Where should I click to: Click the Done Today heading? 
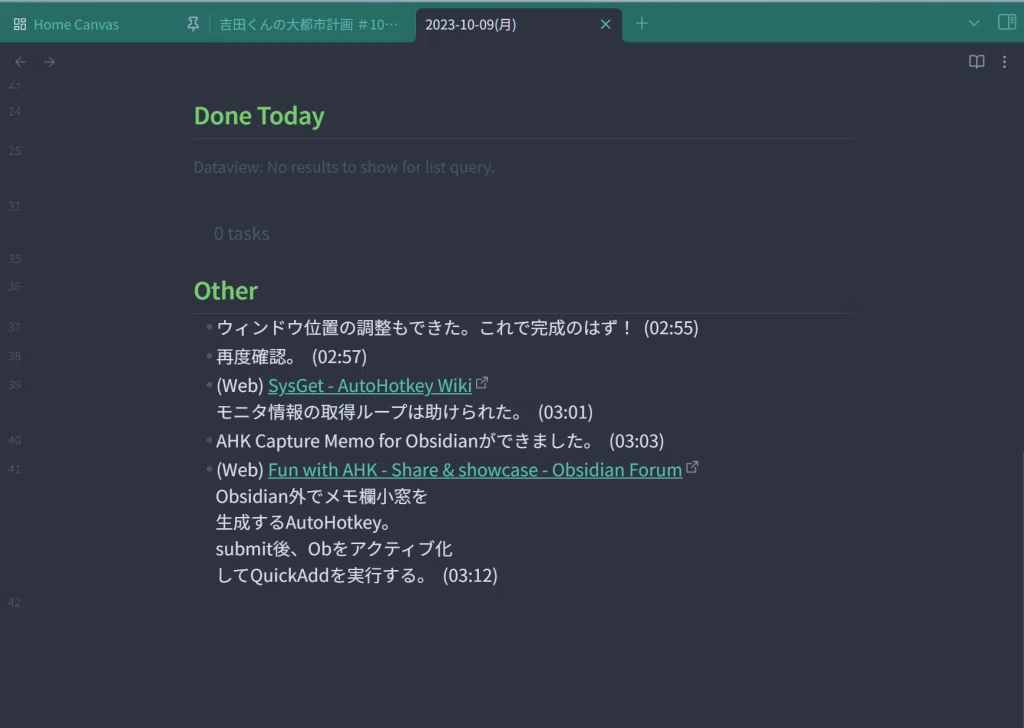click(259, 116)
